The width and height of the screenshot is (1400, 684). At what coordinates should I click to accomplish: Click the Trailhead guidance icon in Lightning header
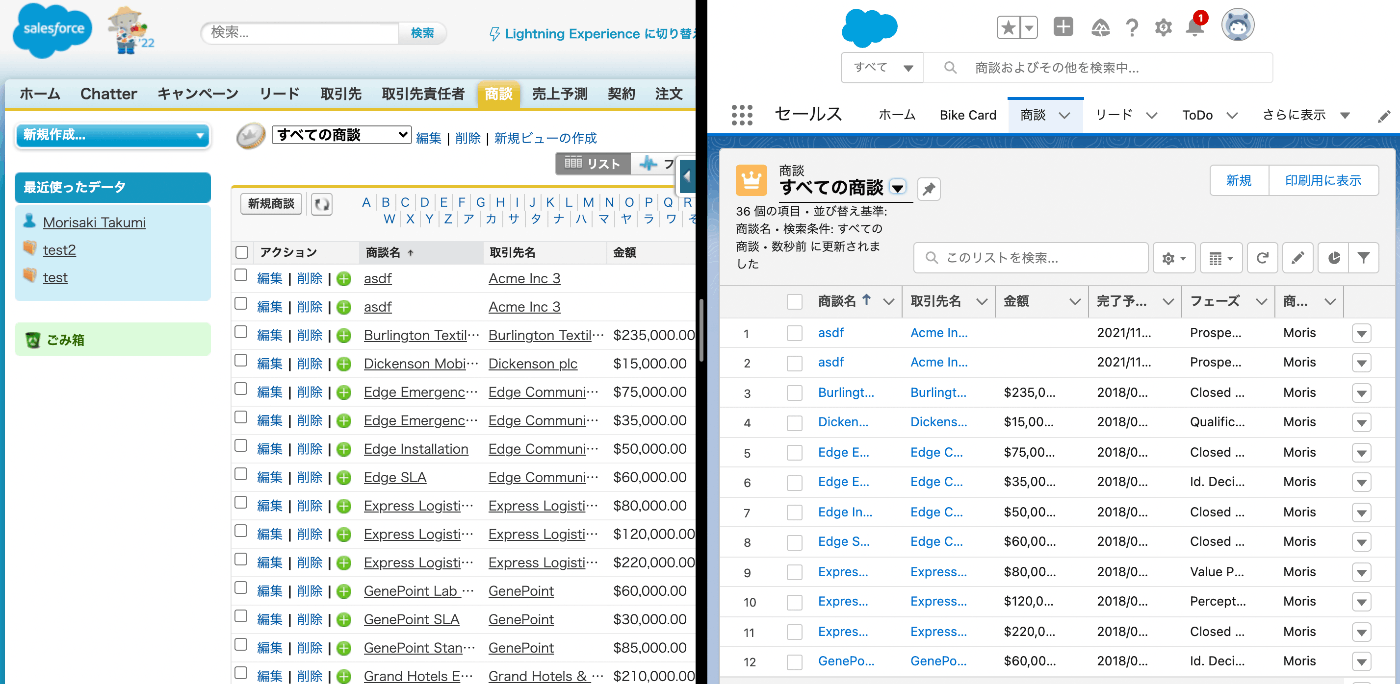(1099, 28)
